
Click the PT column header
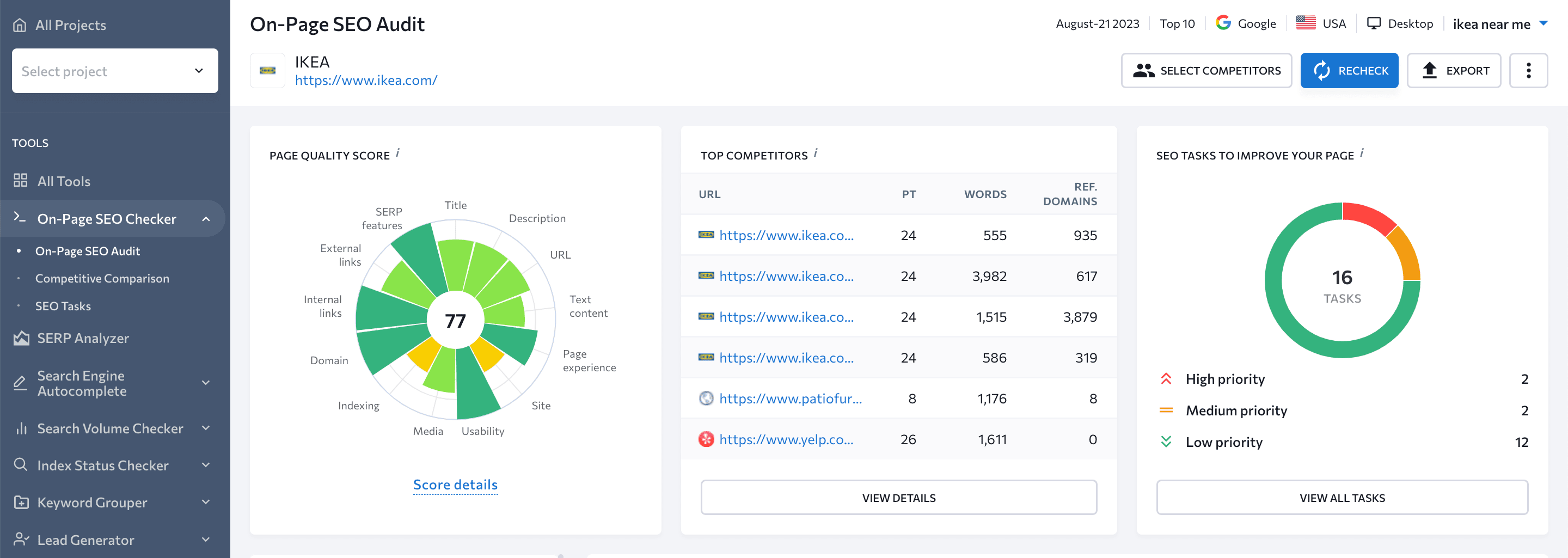[x=909, y=194]
